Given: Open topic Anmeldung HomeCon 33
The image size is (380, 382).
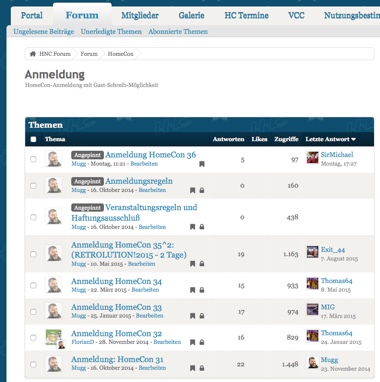Looking at the screenshot, I should (116, 307).
